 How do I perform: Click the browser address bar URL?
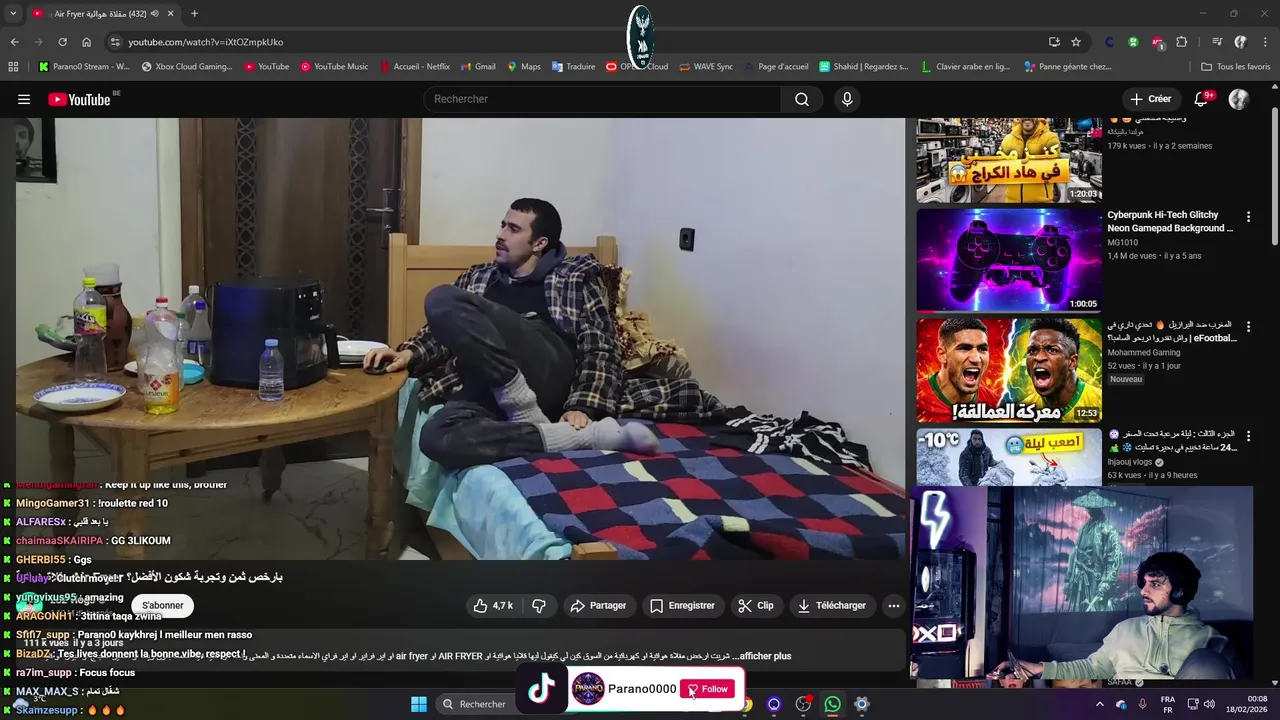(x=205, y=42)
